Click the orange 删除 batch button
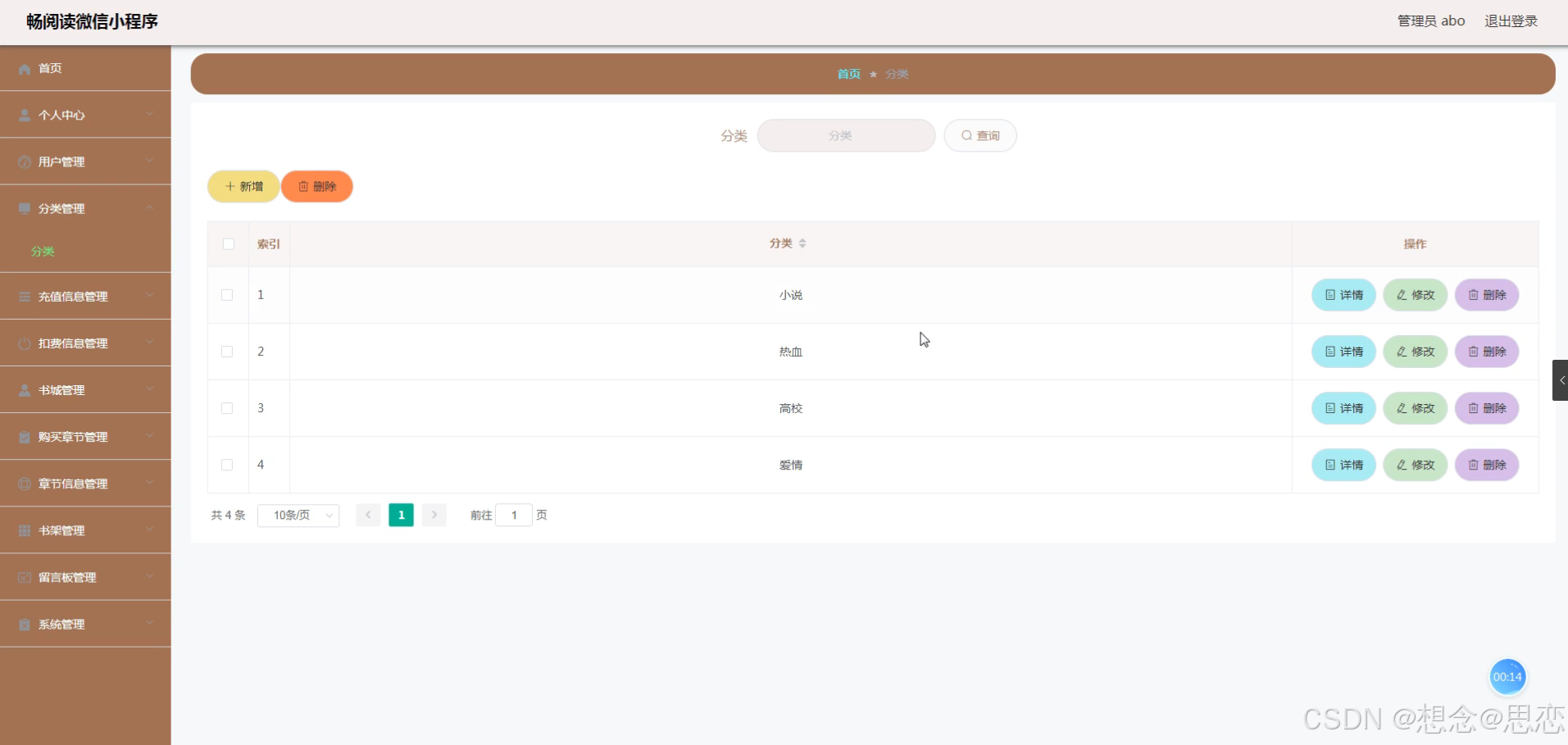Screen dimensions: 1568x745 pos(317,186)
